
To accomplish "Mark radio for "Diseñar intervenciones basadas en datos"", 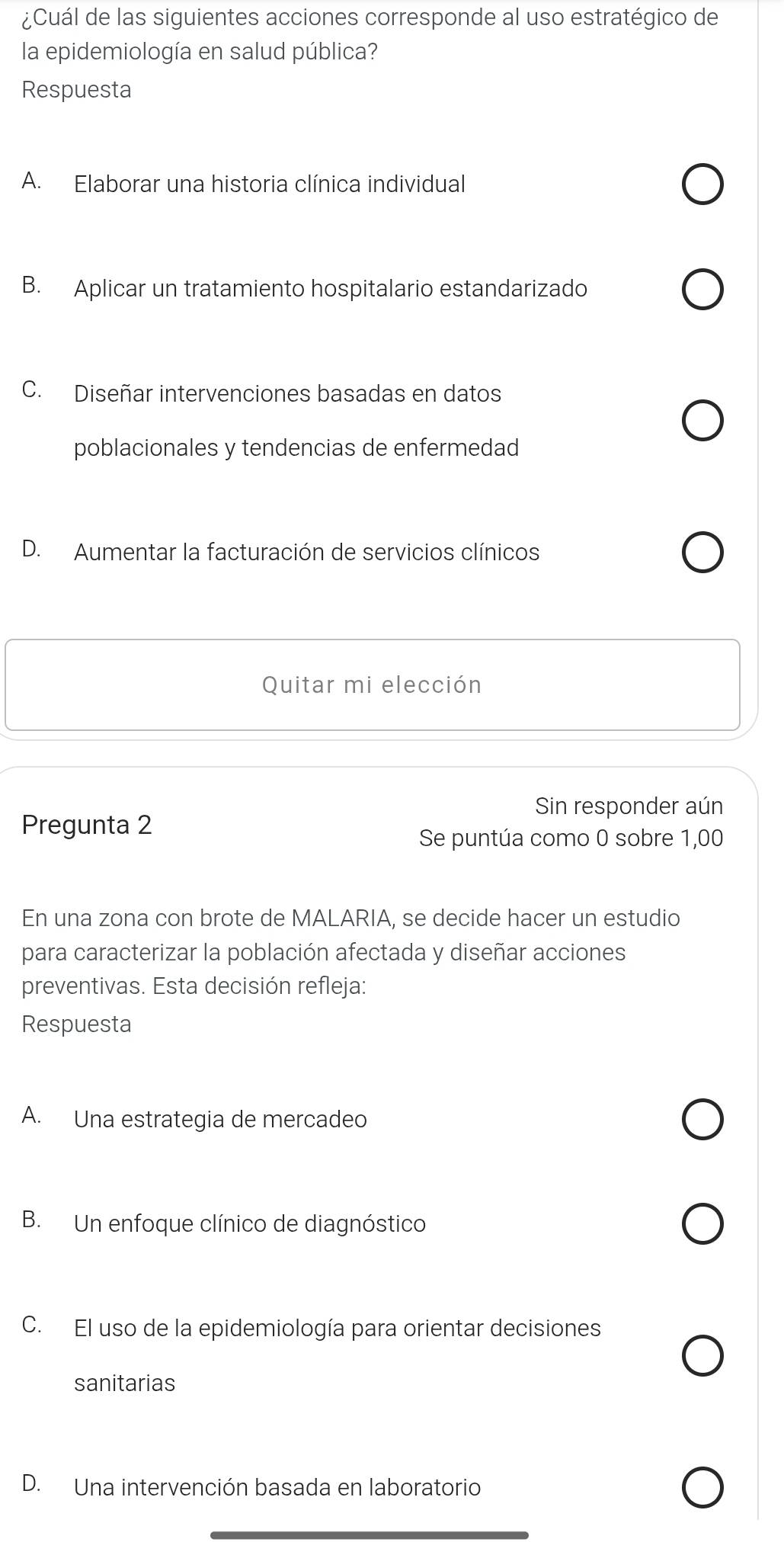I will (x=702, y=421).
